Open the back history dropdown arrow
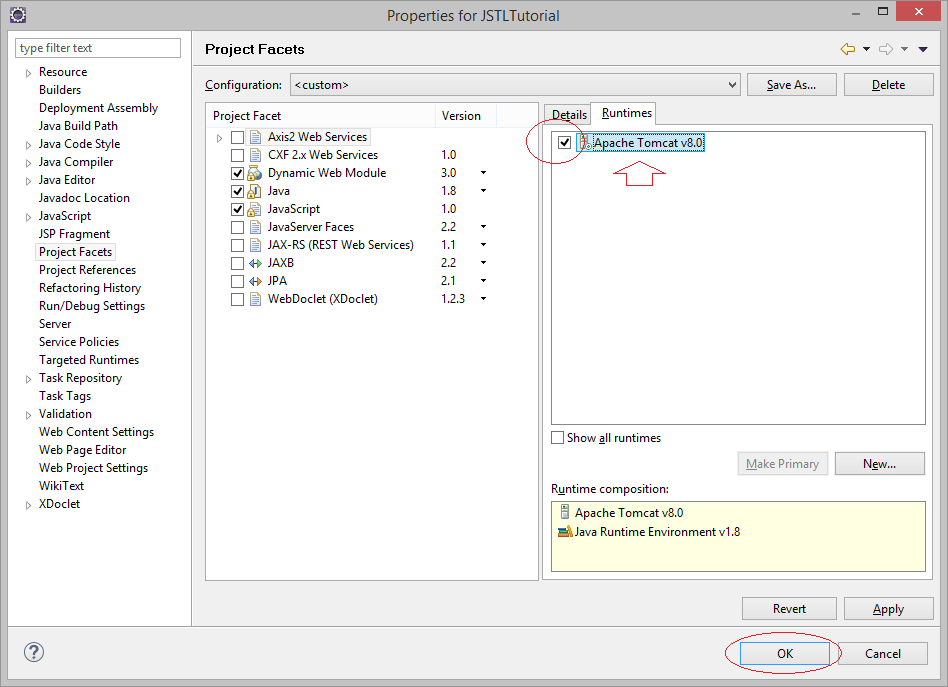 point(866,49)
